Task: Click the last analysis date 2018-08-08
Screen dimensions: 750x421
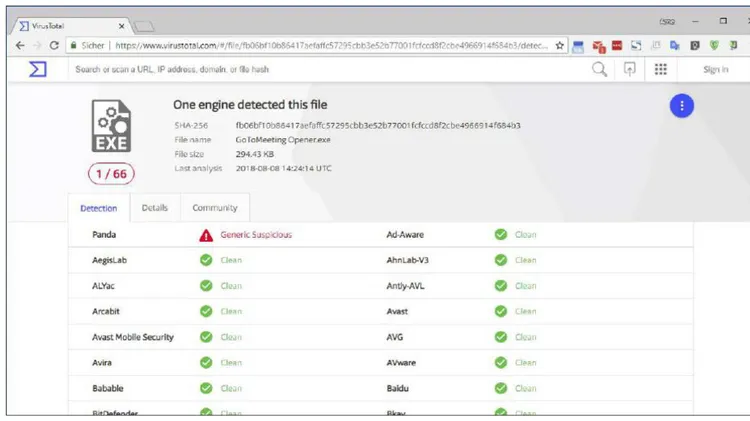Action: click(x=283, y=168)
